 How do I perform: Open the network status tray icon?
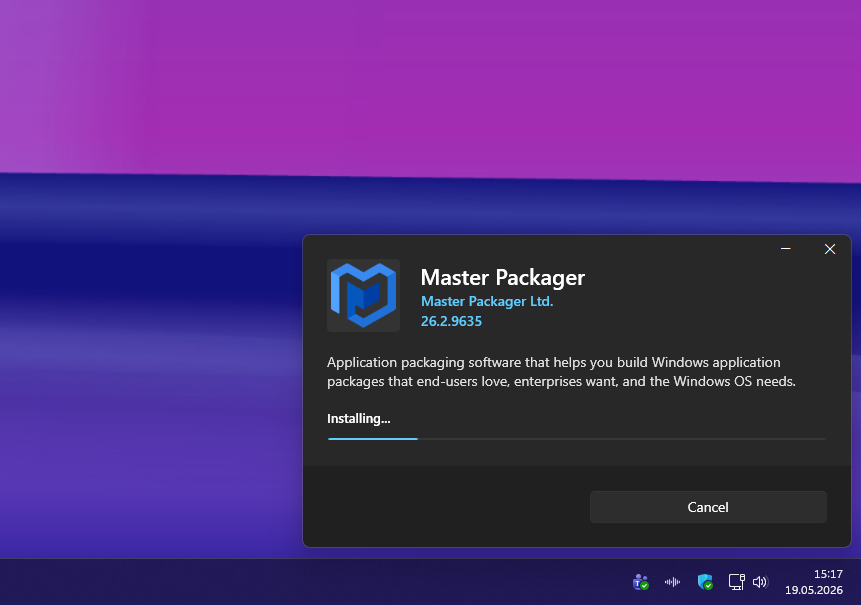point(736,582)
